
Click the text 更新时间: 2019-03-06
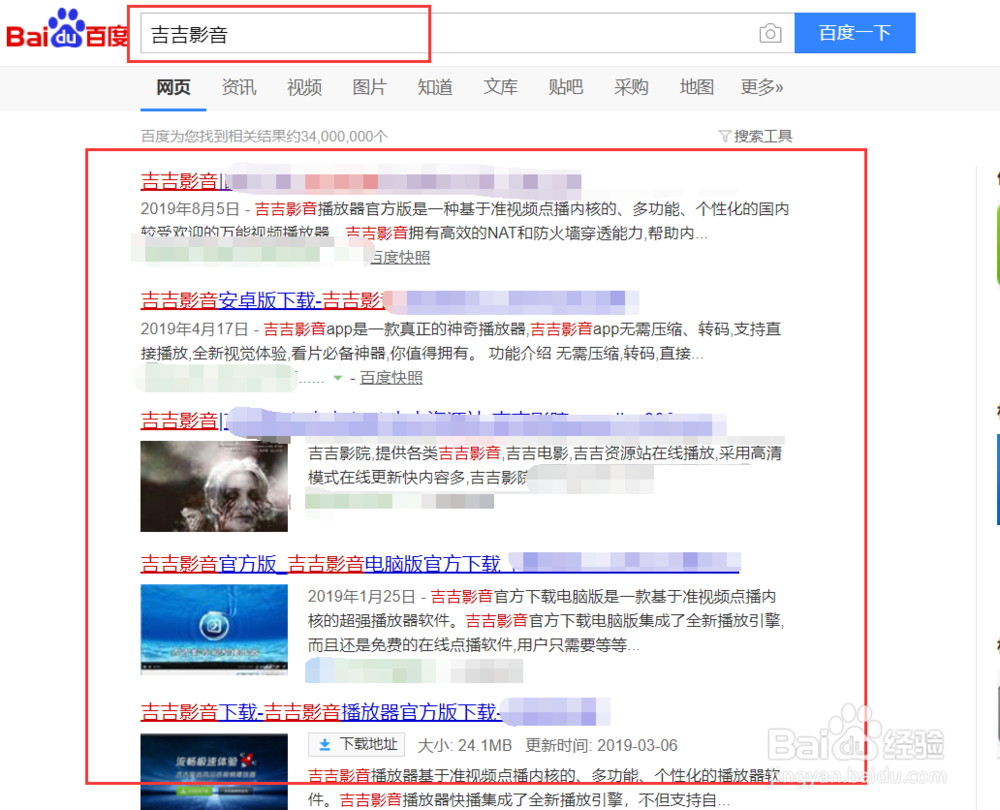click(601, 746)
